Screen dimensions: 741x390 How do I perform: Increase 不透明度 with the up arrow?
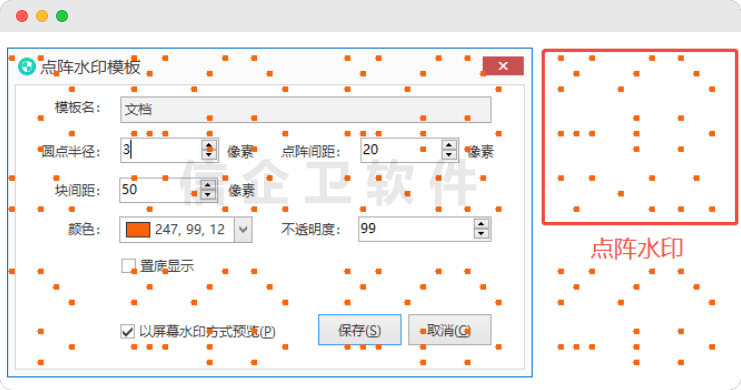coord(481,224)
